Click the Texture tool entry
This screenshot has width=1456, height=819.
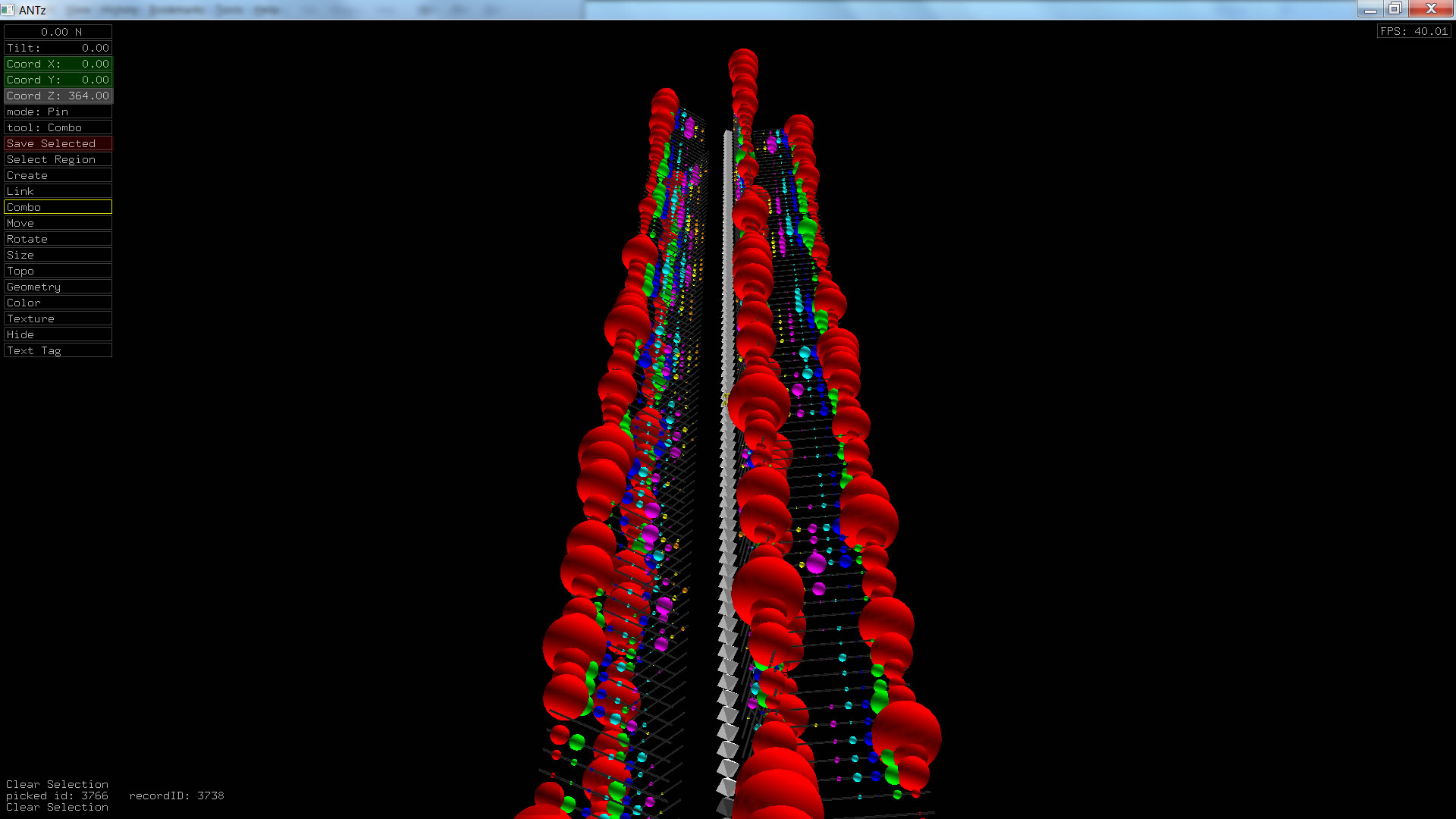pyautogui.click(x=58, y=318)
